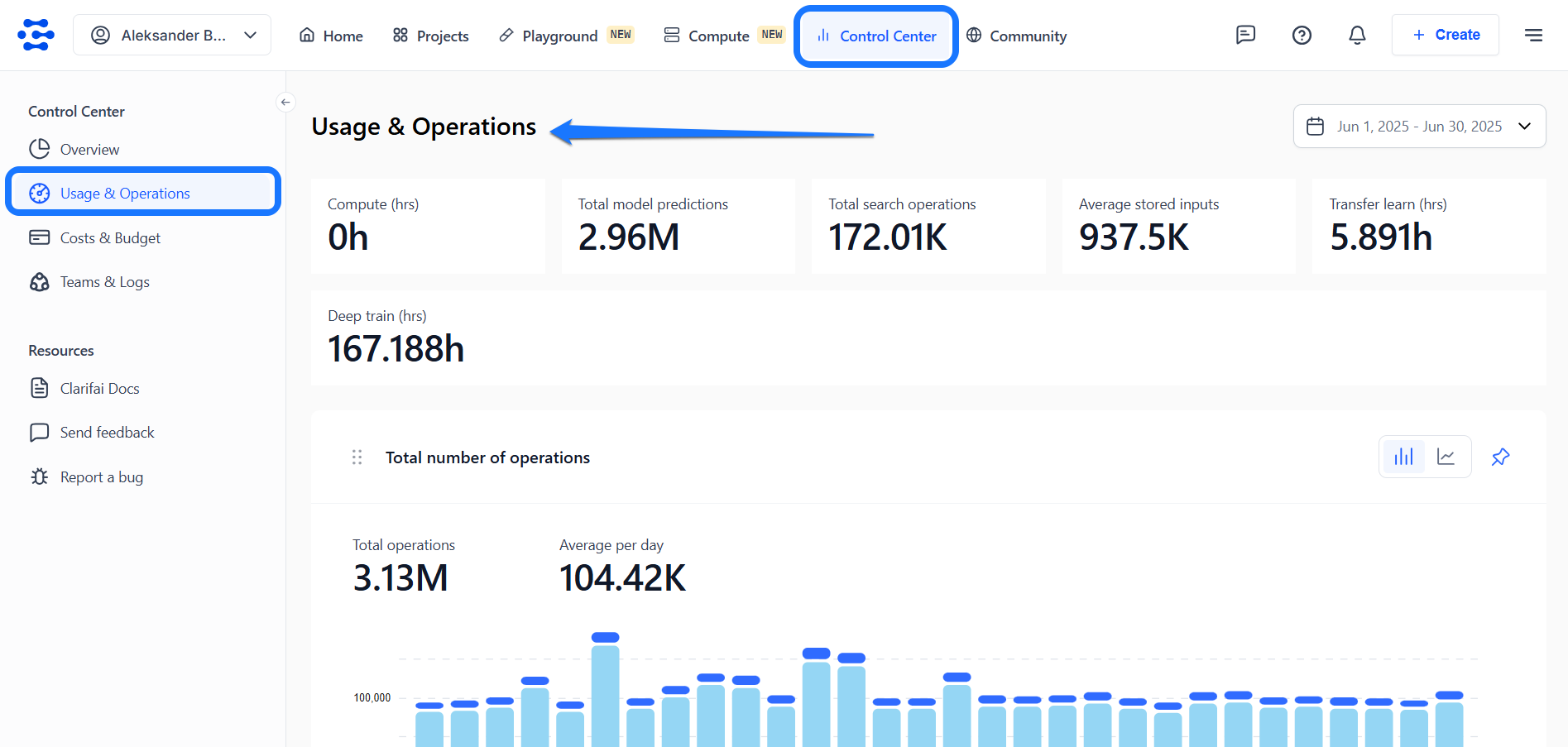Screen dimensions: 1568x747
Task: Click the Transfer learn 5.891h value
Action: [1381, 237]
